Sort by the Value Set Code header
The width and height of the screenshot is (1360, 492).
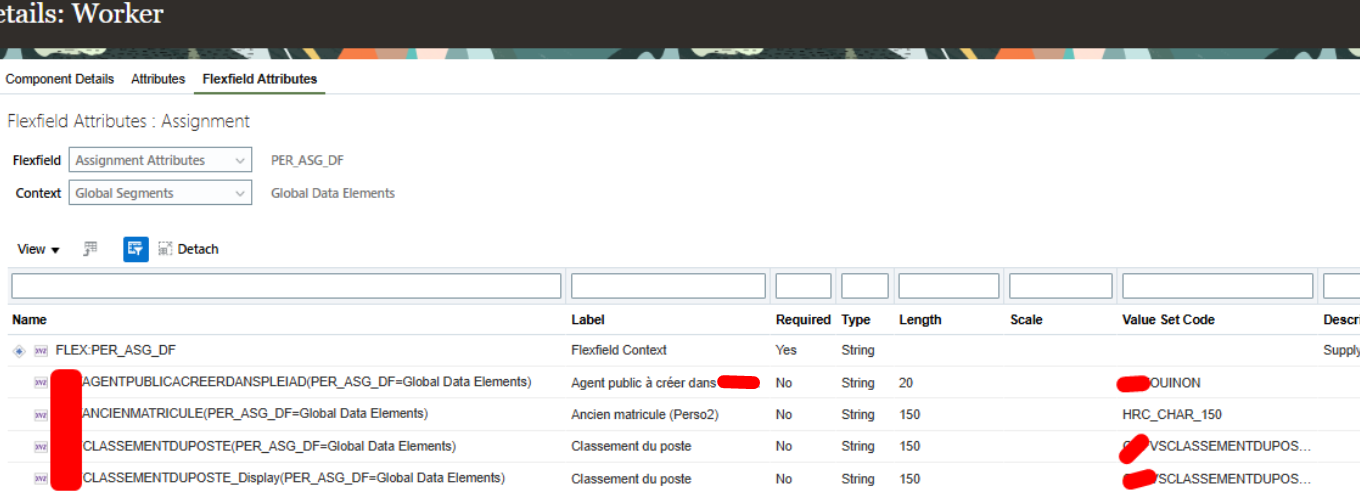[x=1169, y=320]
